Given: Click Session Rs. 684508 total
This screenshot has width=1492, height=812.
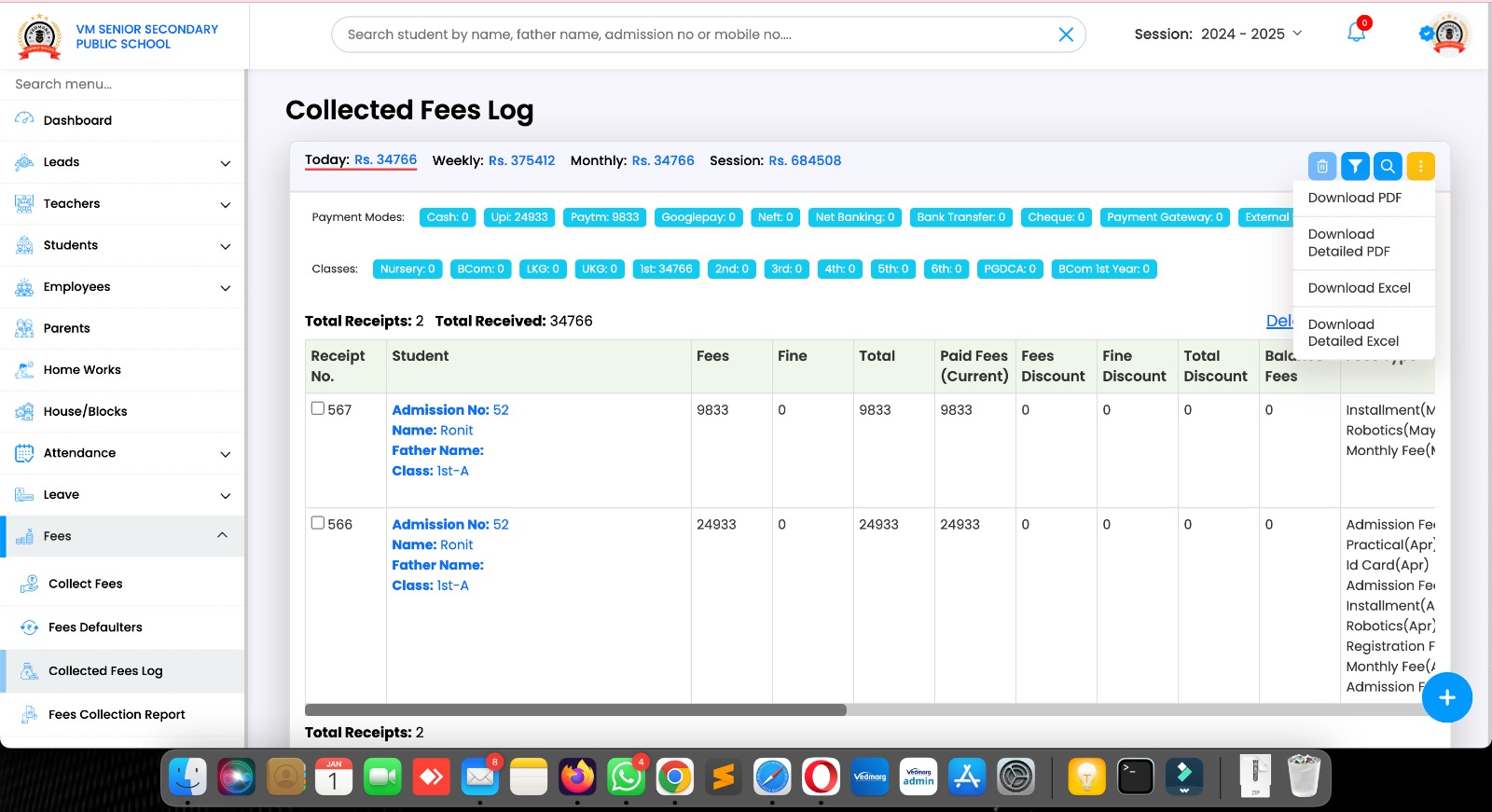Looking at the screenshot, I should tap(775, 160).
